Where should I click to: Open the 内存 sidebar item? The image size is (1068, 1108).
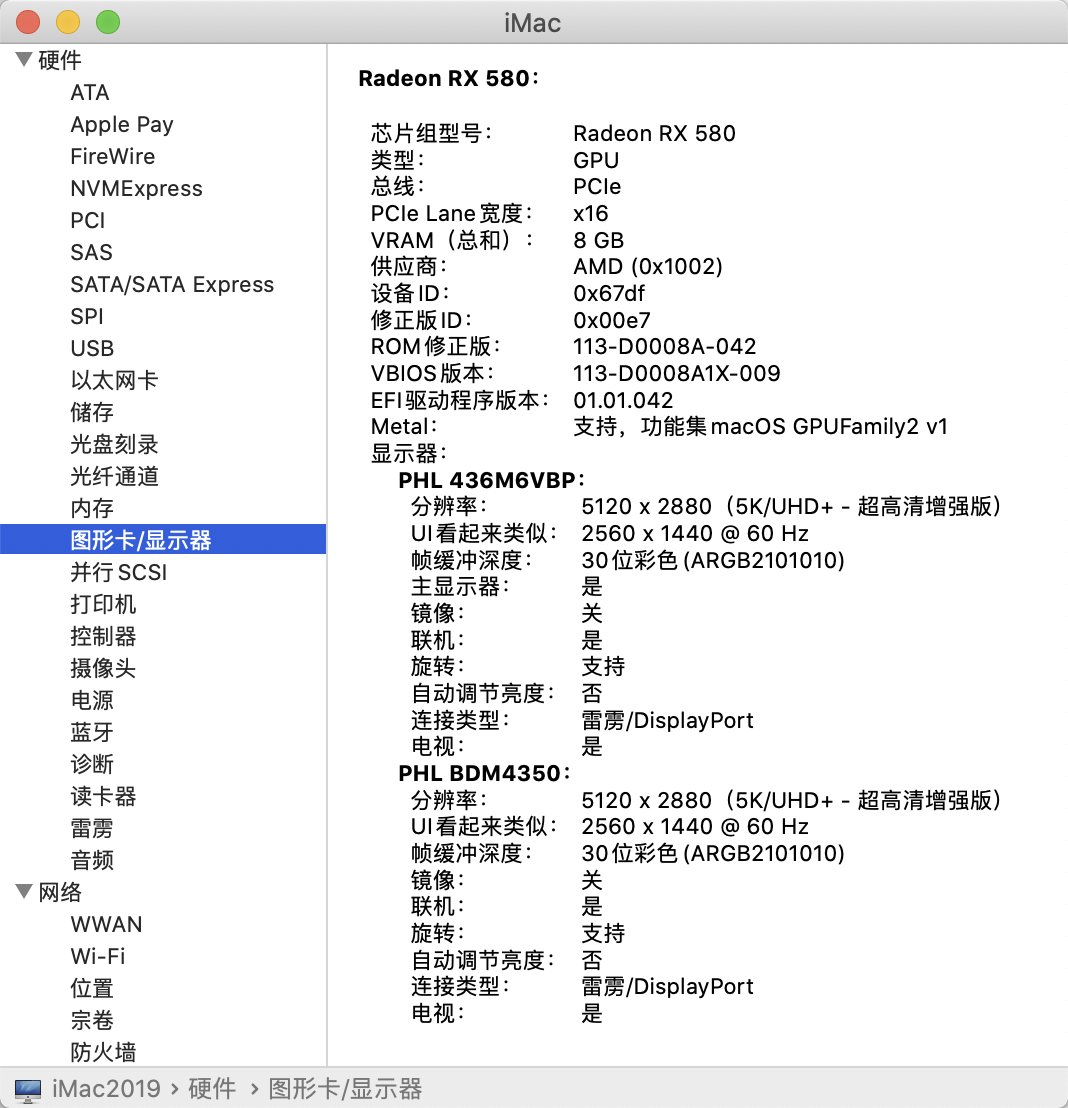(x=92, y=508)
